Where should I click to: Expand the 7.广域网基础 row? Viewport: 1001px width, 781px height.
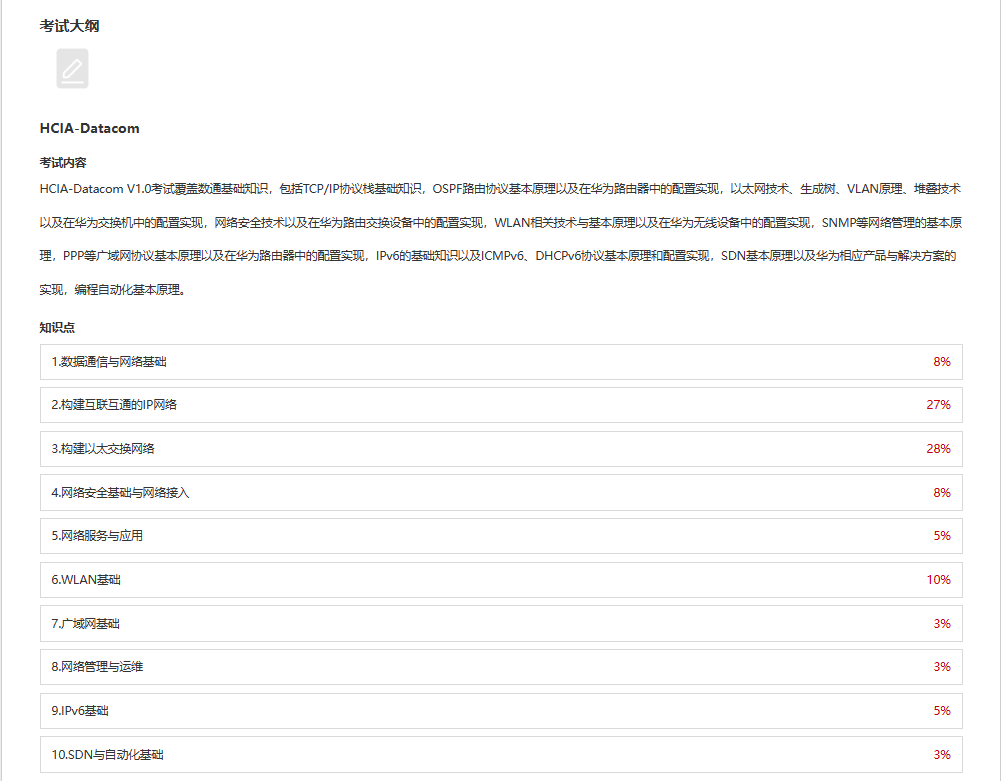coord(501,623)
